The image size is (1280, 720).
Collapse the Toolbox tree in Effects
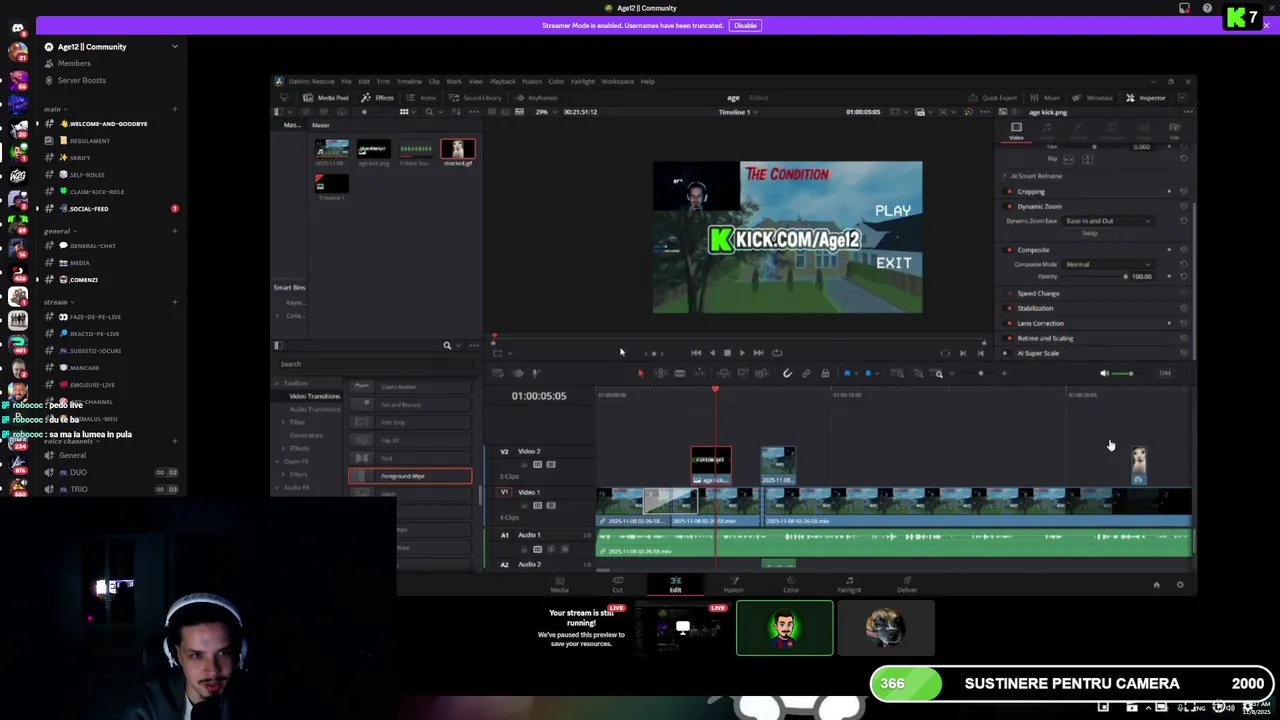(278, 383)
